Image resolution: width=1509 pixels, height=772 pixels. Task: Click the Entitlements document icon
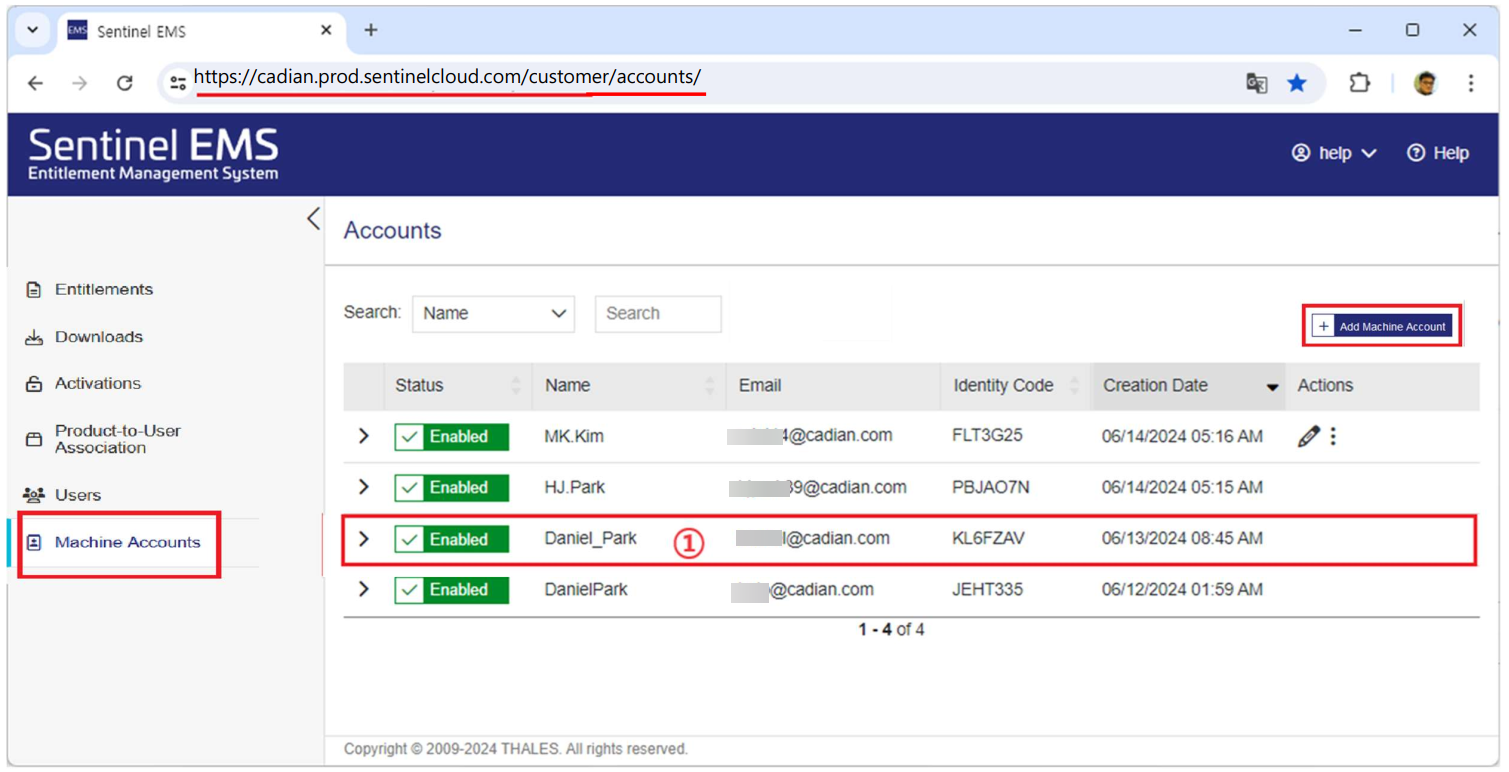34,290
